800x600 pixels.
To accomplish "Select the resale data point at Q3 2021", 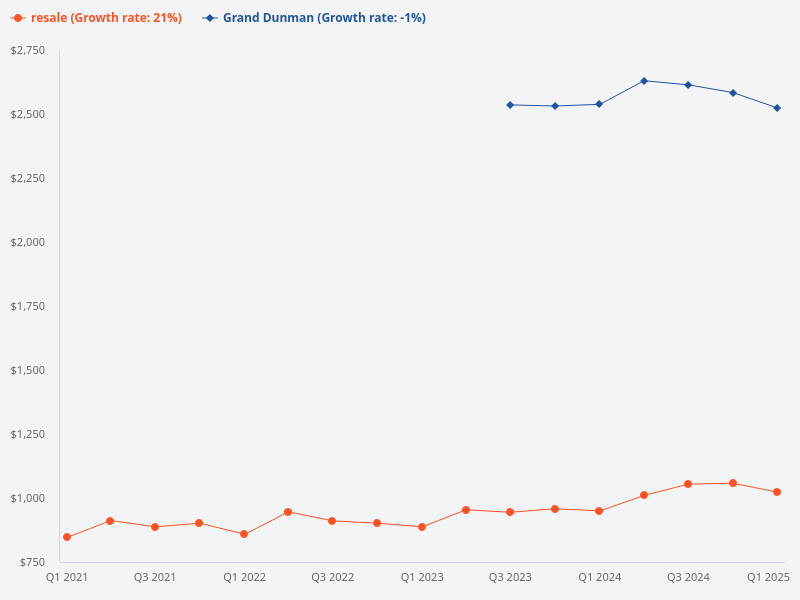I will (155, 527).
